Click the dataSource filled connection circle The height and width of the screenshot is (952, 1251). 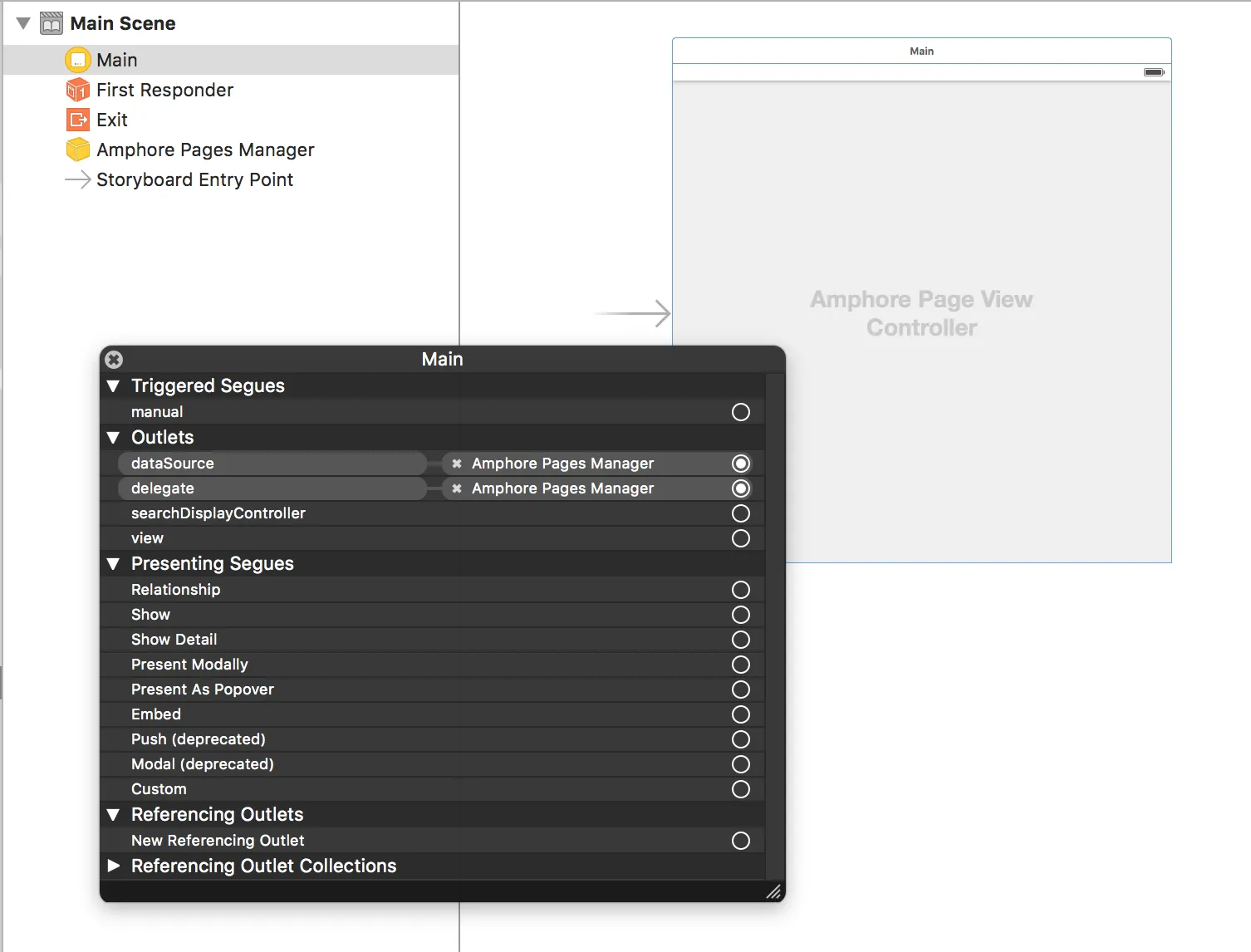pyautogui.click(x=741, y=464)
